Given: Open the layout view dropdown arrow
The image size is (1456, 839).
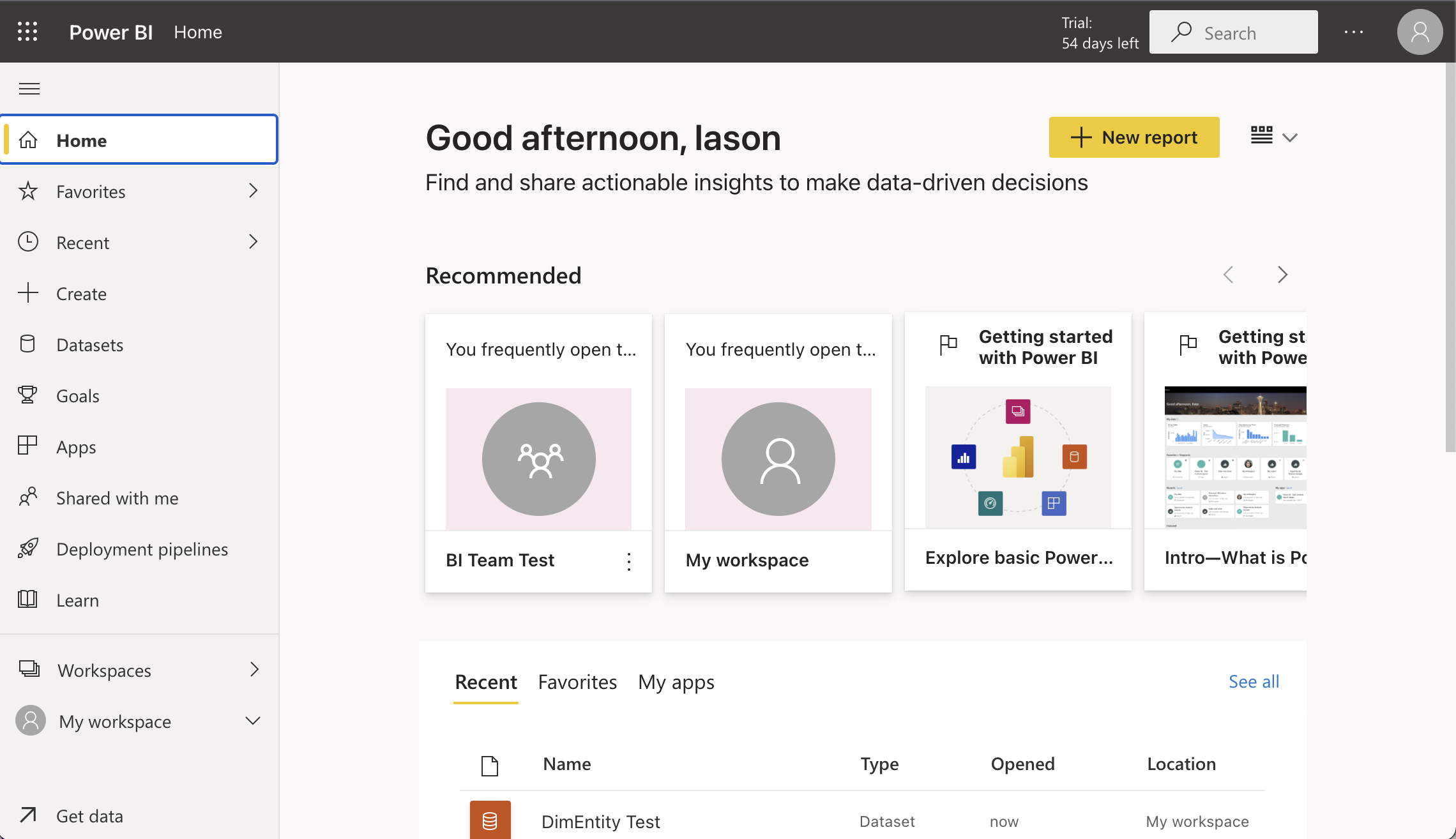Looking at the screenshot, I should point(1290,137).
